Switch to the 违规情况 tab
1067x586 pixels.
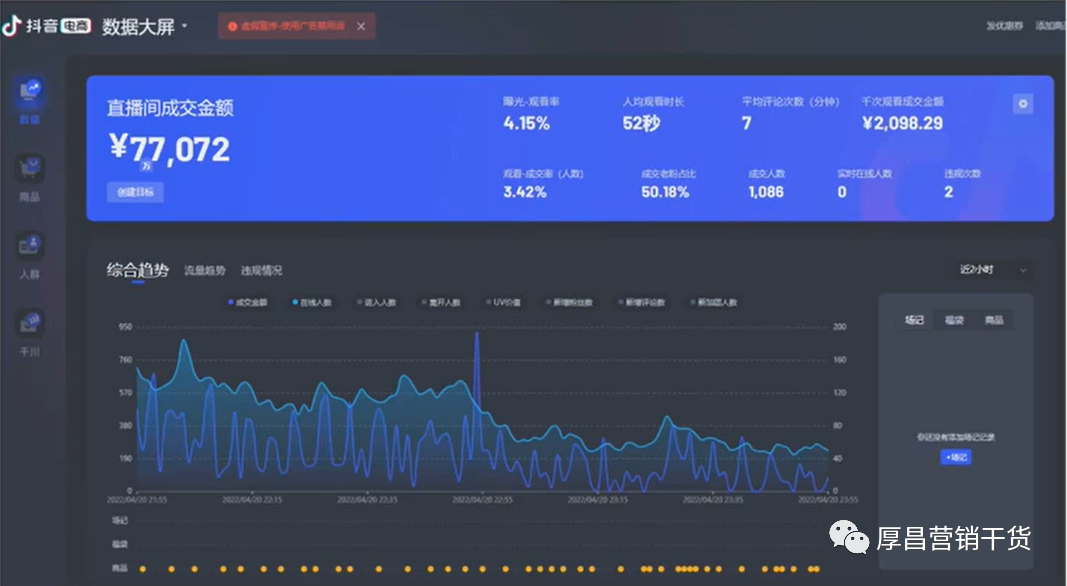pyautogui.click(x=261, y=270)
